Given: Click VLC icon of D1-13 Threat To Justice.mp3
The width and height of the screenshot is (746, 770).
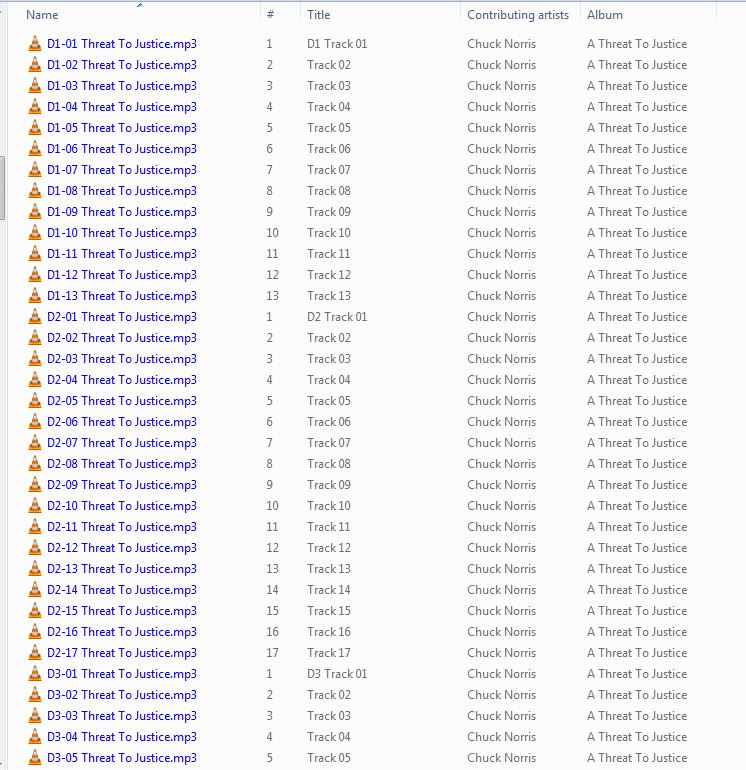Looking at the screenshot, I should [35, 296].
